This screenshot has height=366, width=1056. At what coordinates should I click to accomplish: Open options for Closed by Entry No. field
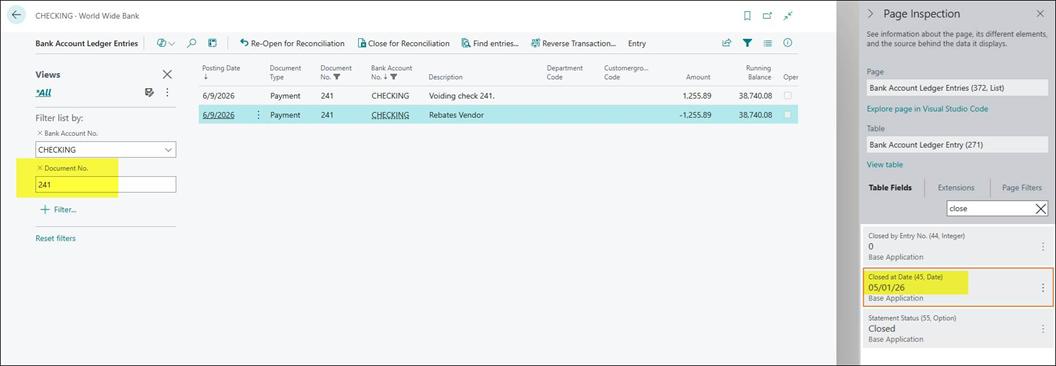(x=1043, y=247)
